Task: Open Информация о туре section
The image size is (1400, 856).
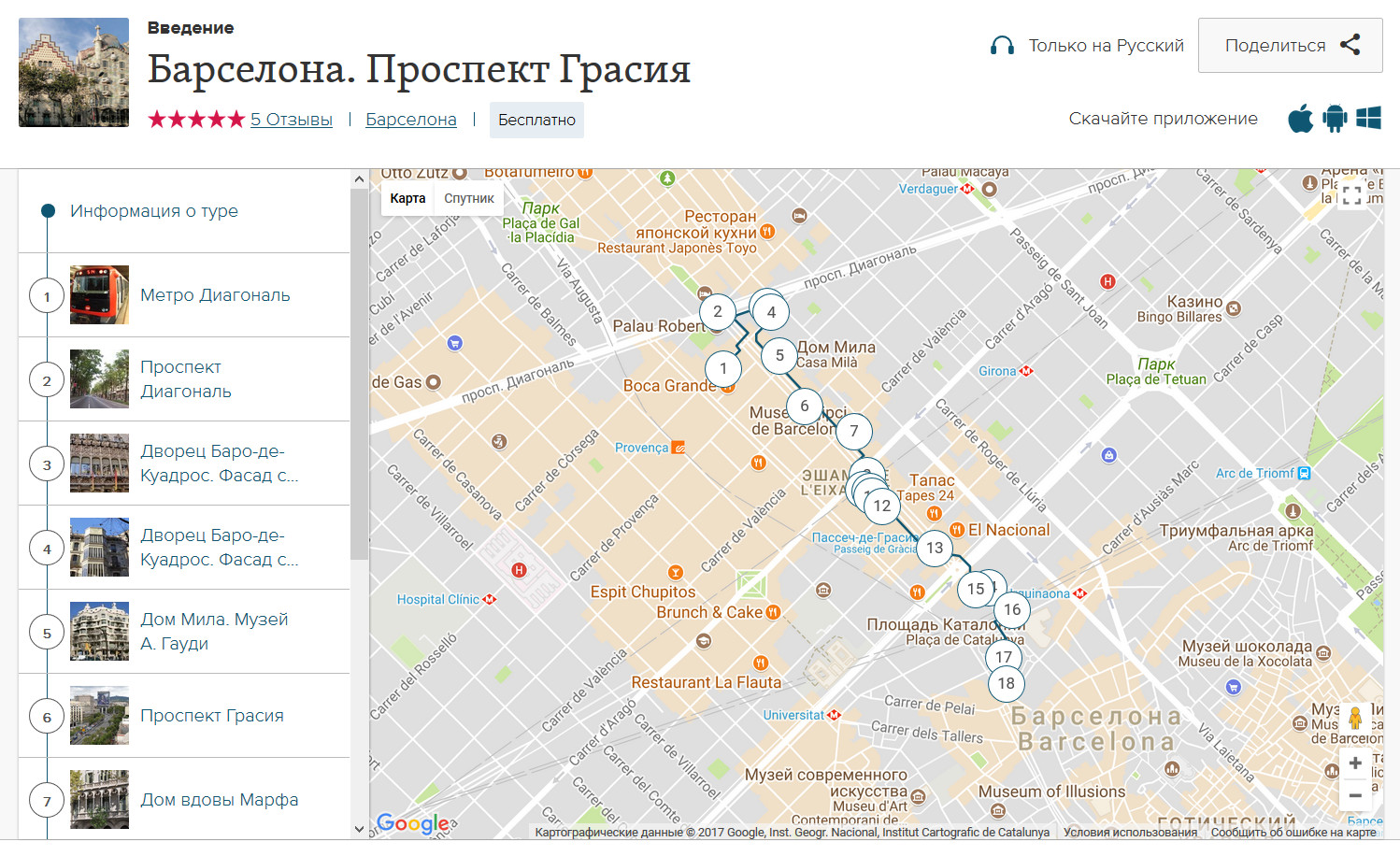Action: tap(154, 211)
